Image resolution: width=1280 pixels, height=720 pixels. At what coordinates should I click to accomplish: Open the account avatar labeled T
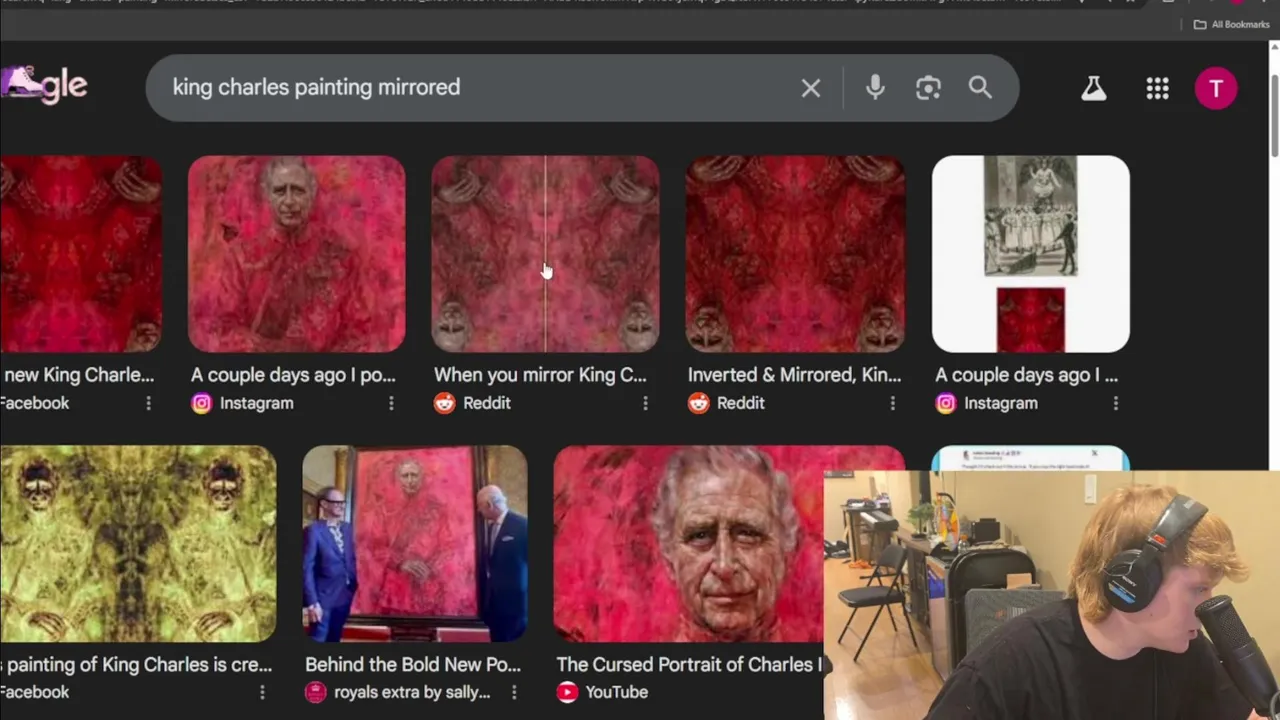click(x=1216, y=88)
